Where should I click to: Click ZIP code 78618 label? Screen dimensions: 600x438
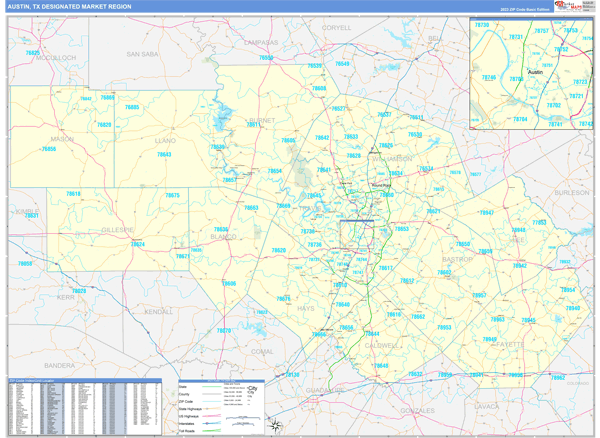click(73, 194)
